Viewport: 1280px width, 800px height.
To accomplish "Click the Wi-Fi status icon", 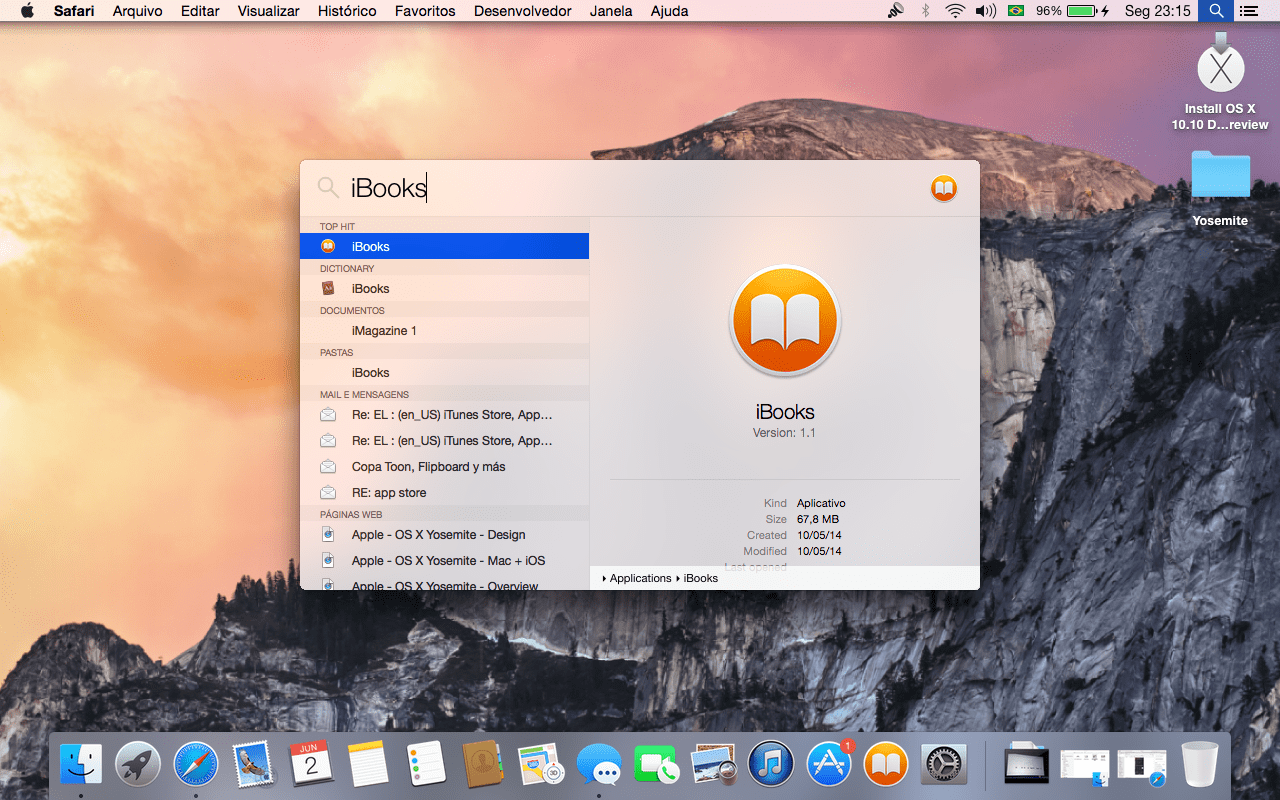I will pyautogui.click(x=955, y=11).
